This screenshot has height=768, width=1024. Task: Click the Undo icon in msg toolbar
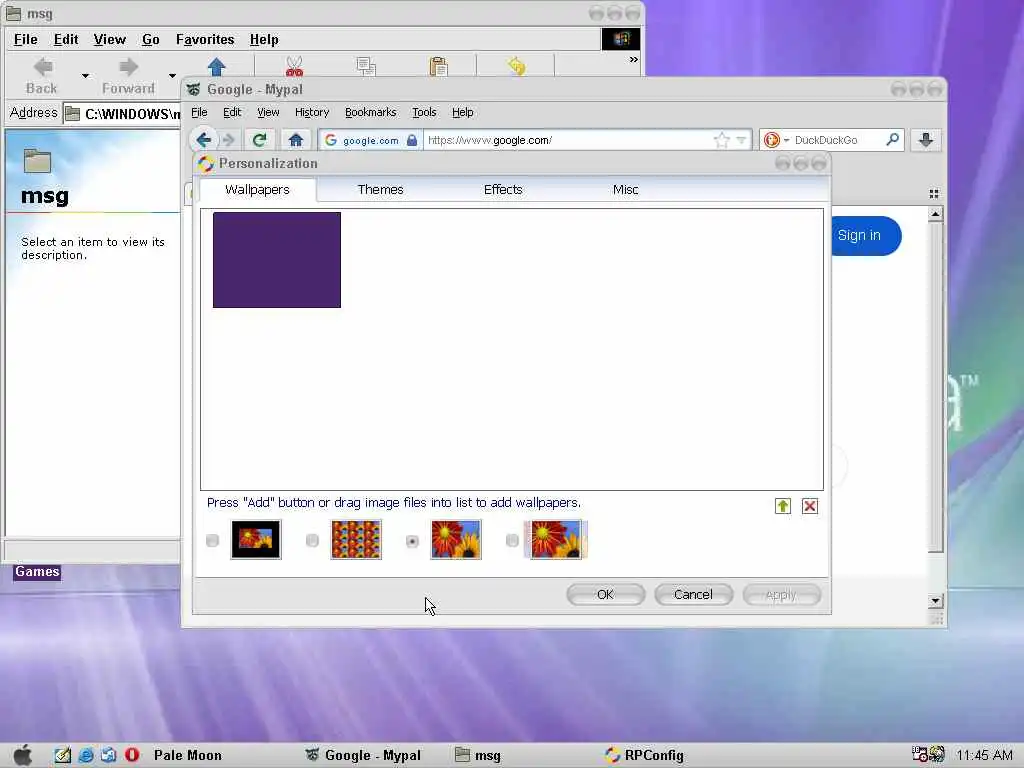(516, 67)
